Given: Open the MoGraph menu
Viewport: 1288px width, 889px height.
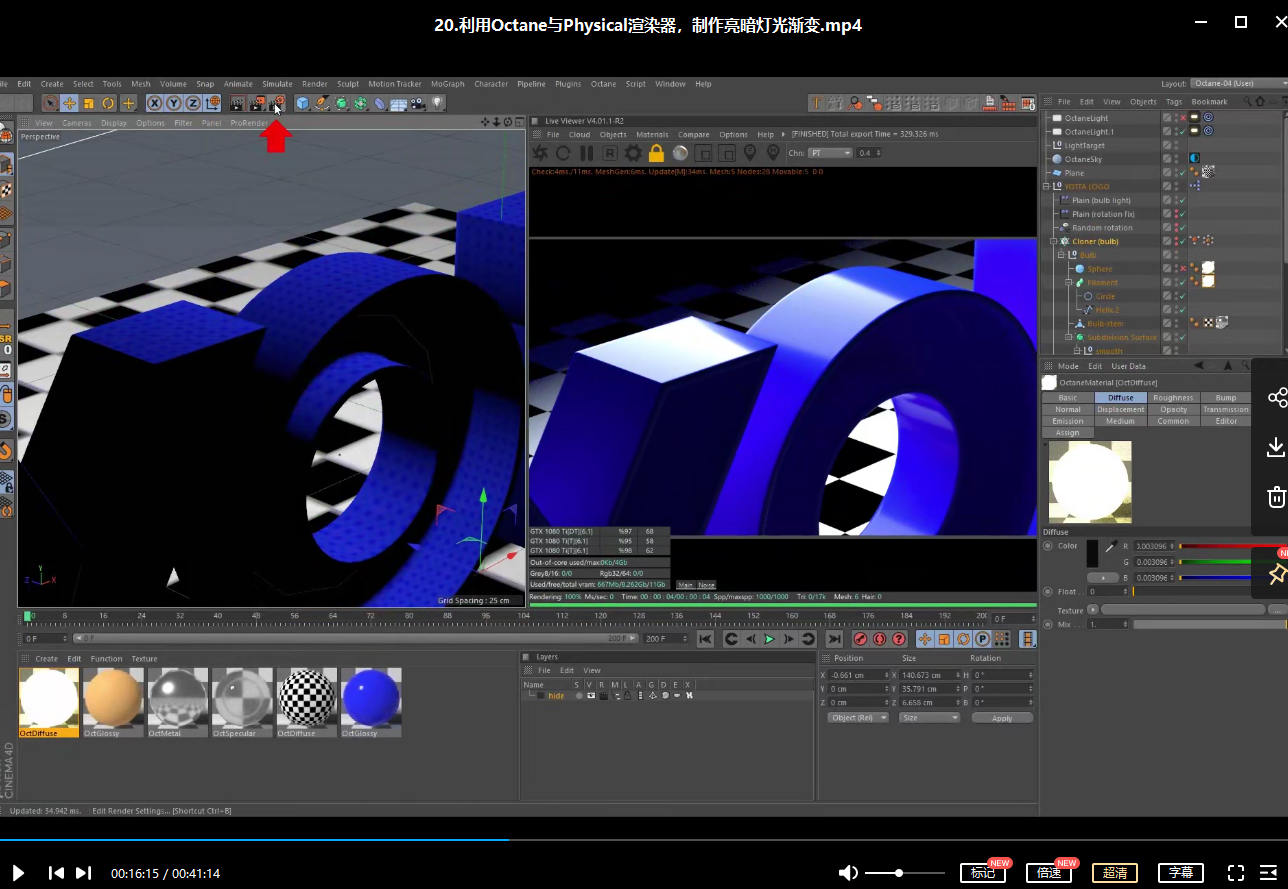Looking at the screenshot, I should point(447,84).
